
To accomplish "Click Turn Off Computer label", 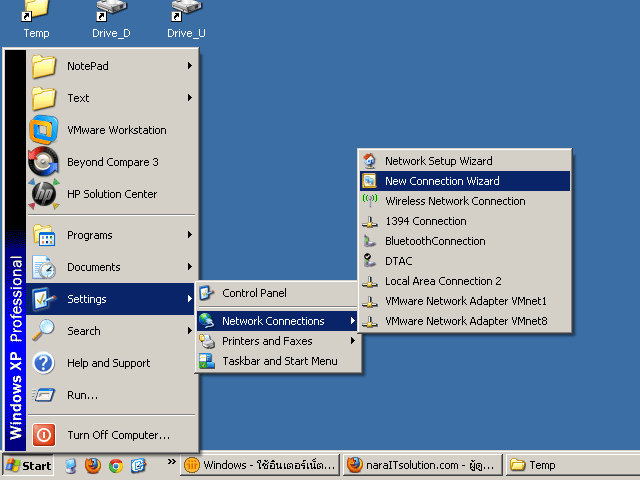I will [x=118, y=435].
